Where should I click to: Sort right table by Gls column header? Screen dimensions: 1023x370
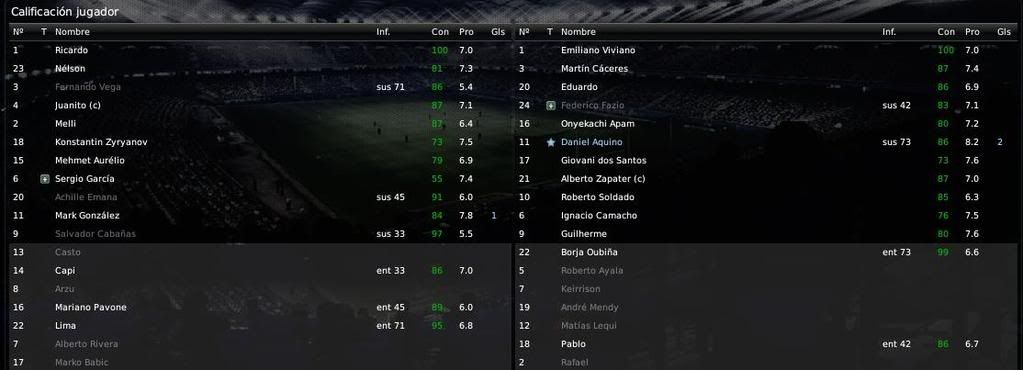[1003, 31]
